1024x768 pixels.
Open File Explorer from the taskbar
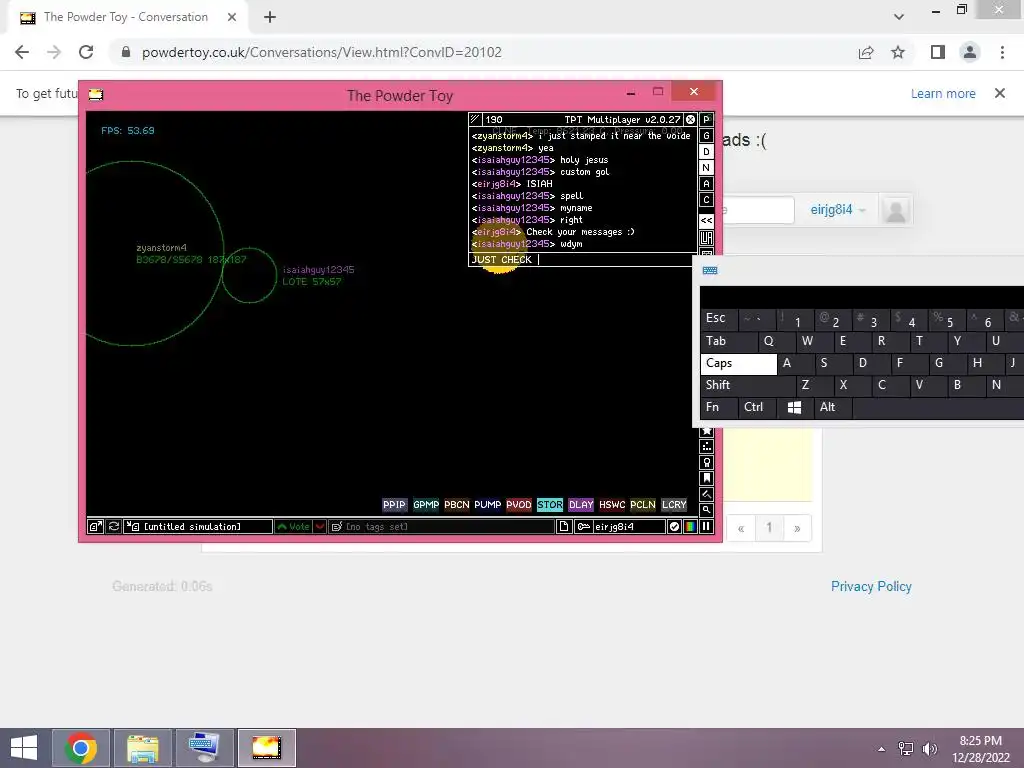(143, 748)
